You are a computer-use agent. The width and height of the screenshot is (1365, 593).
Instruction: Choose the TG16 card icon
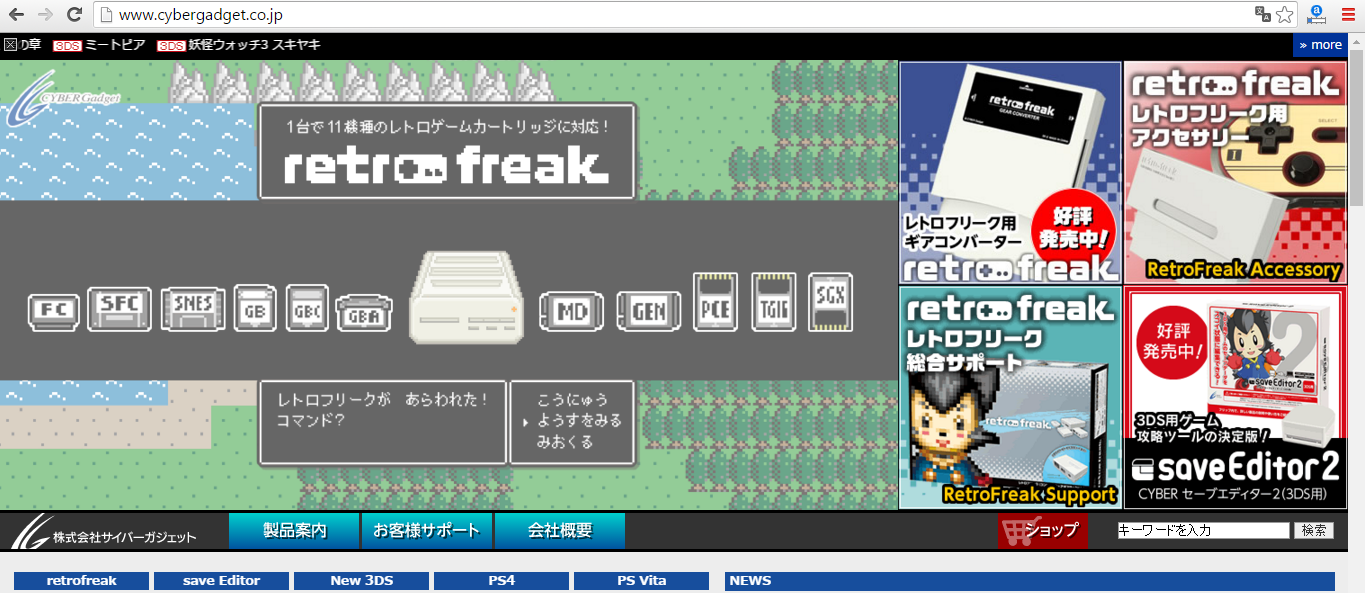point(772,302)
